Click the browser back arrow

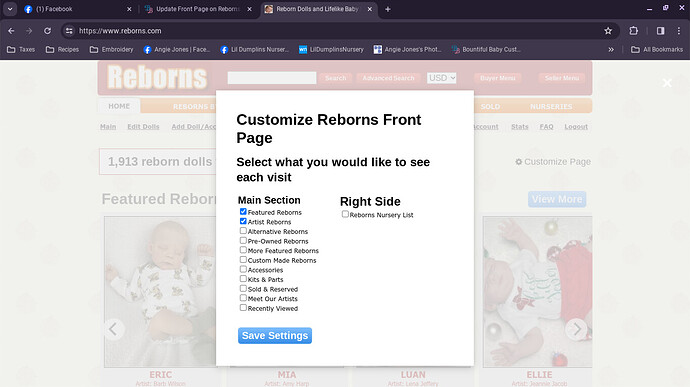11,31
